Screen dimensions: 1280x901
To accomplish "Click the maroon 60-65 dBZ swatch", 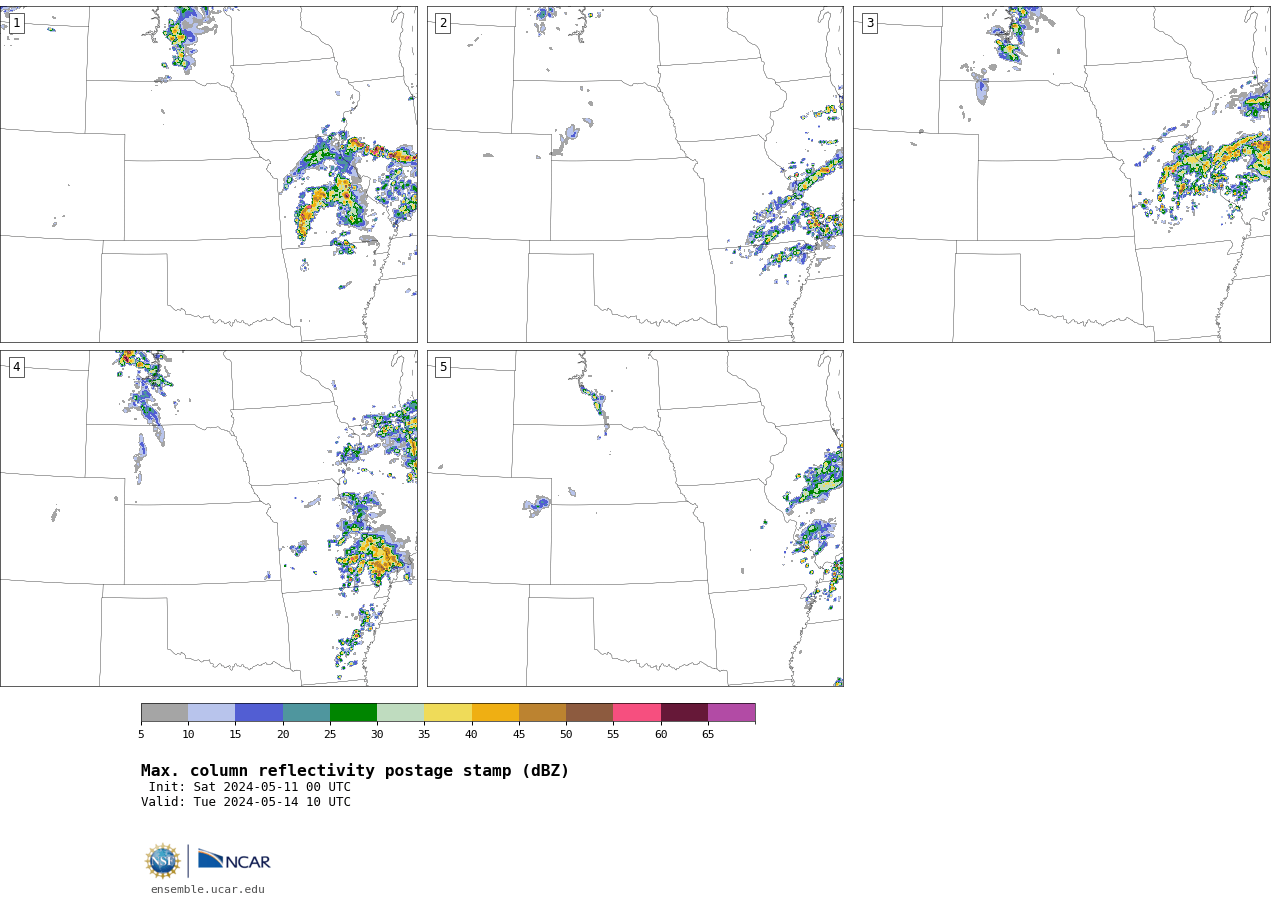I will tap(684, 712).
